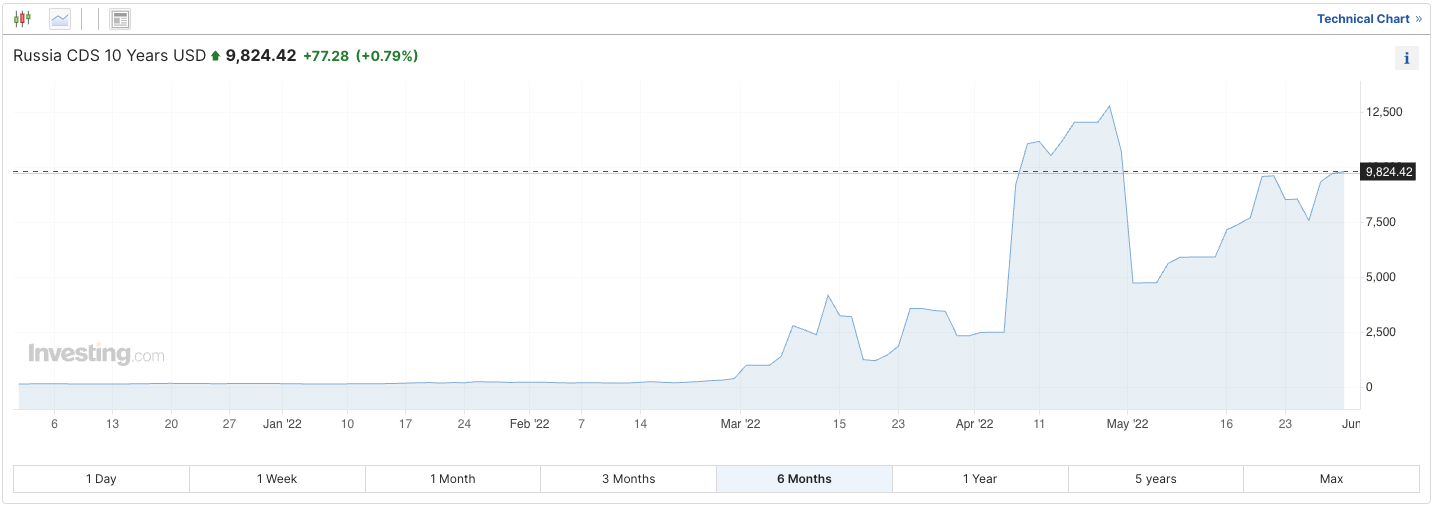The height and width of the screenshot is (506, 1434).
Task: Select the 1 Week time range
Action: click(277, 479)
